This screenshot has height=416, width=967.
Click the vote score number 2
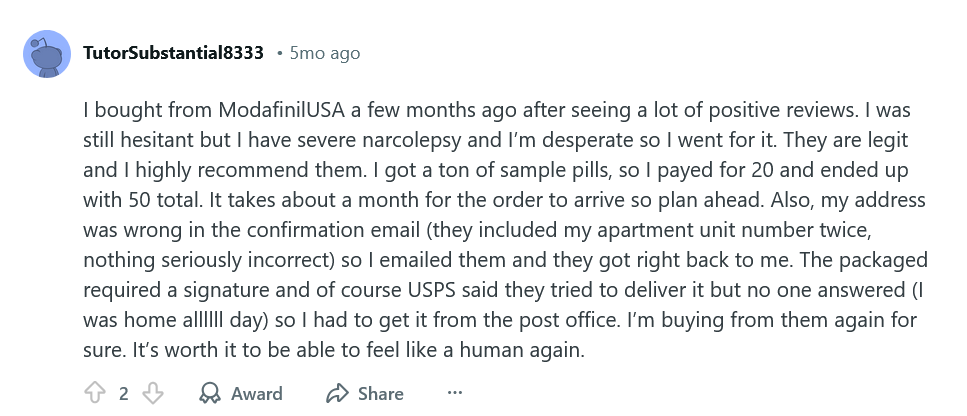(124, 393)
